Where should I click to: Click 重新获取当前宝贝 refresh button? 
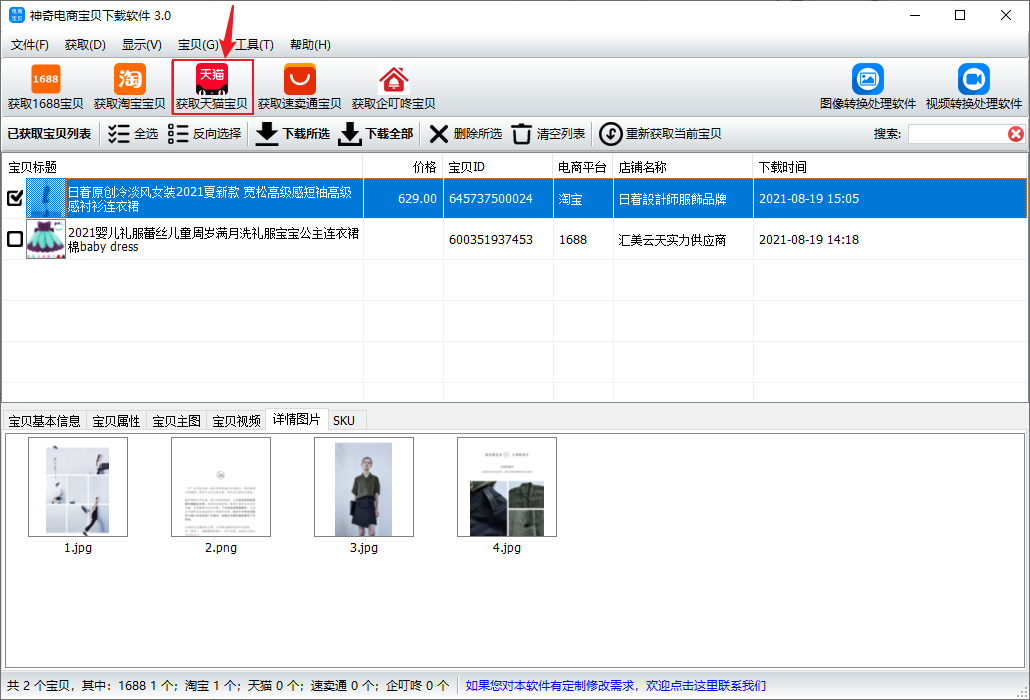point(660,134)
